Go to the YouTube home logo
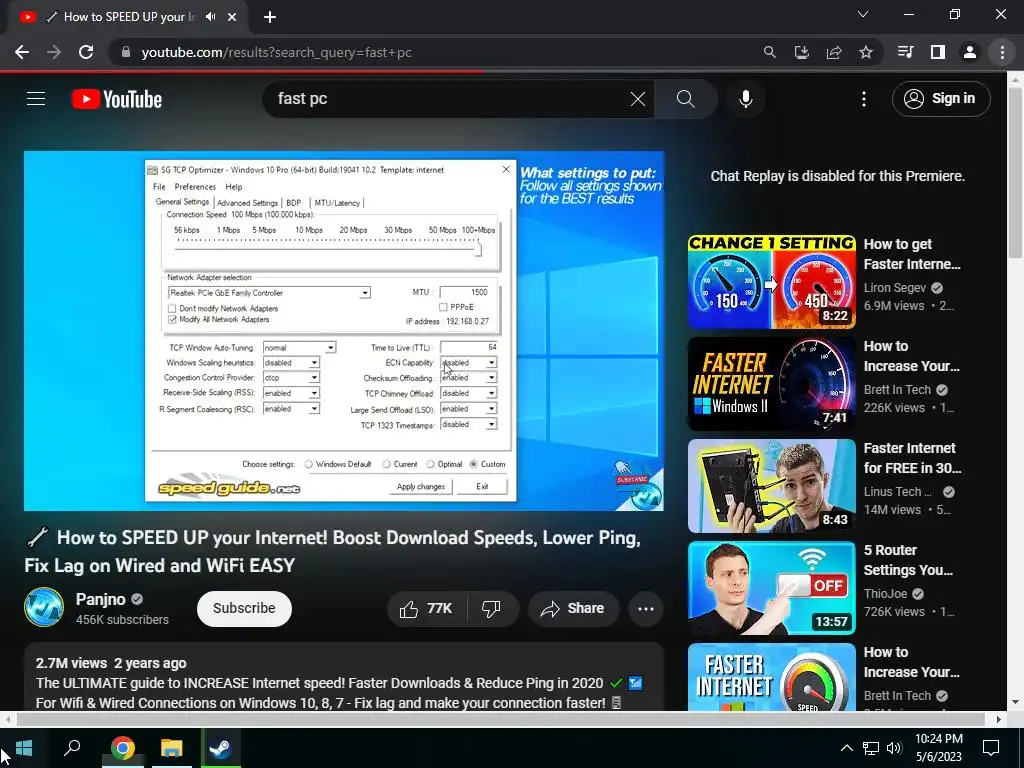The image size is (1024, 768). click(117, 99)
